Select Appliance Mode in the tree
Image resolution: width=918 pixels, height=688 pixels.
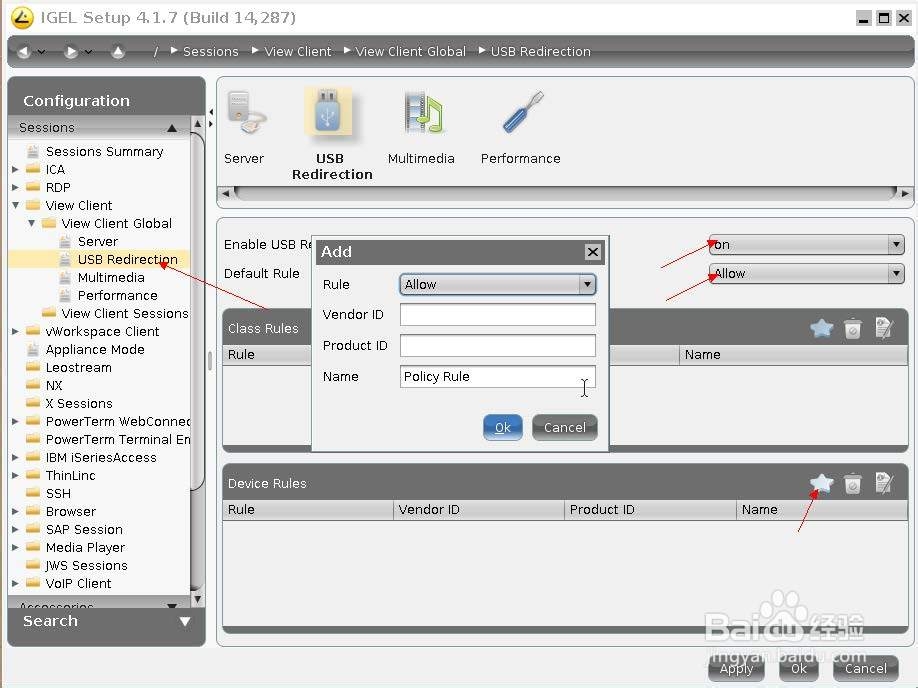[95, 350]
